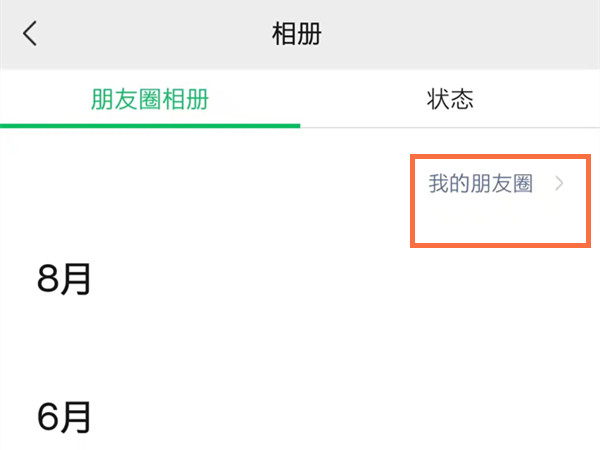Open the 我的朋友圈 link
The width and height of the screenshot is (600, 450).
(481, 184)
